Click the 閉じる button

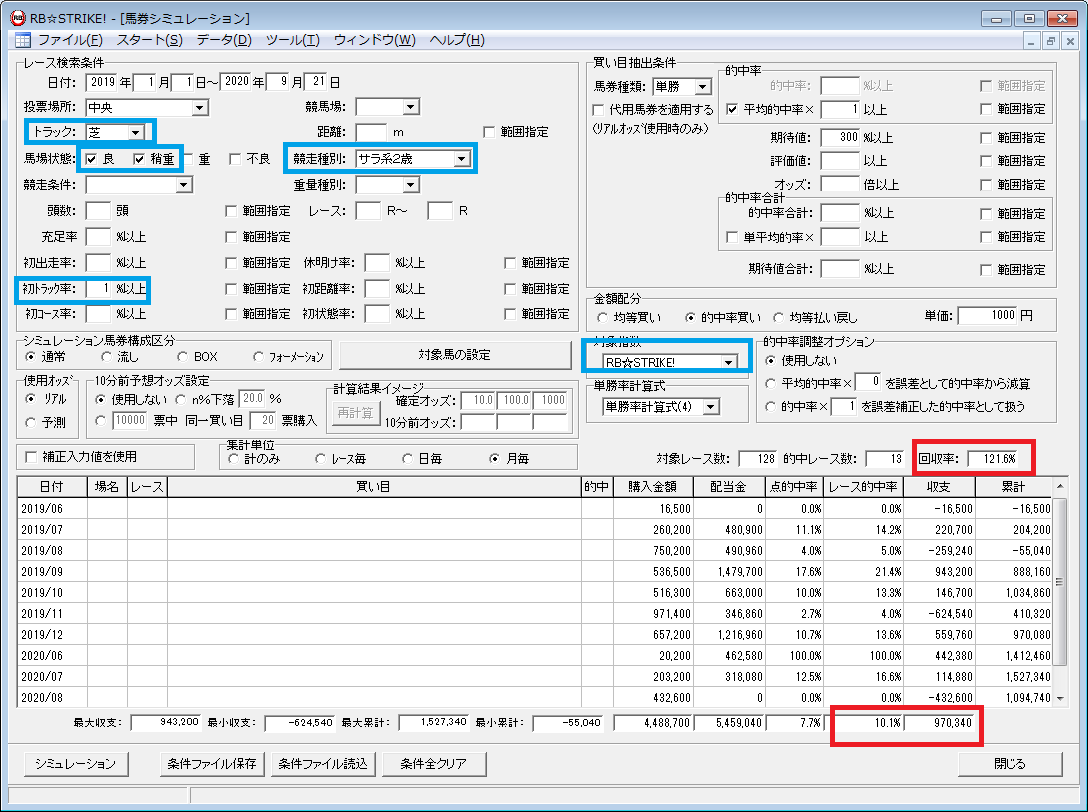coord(1010,763)
